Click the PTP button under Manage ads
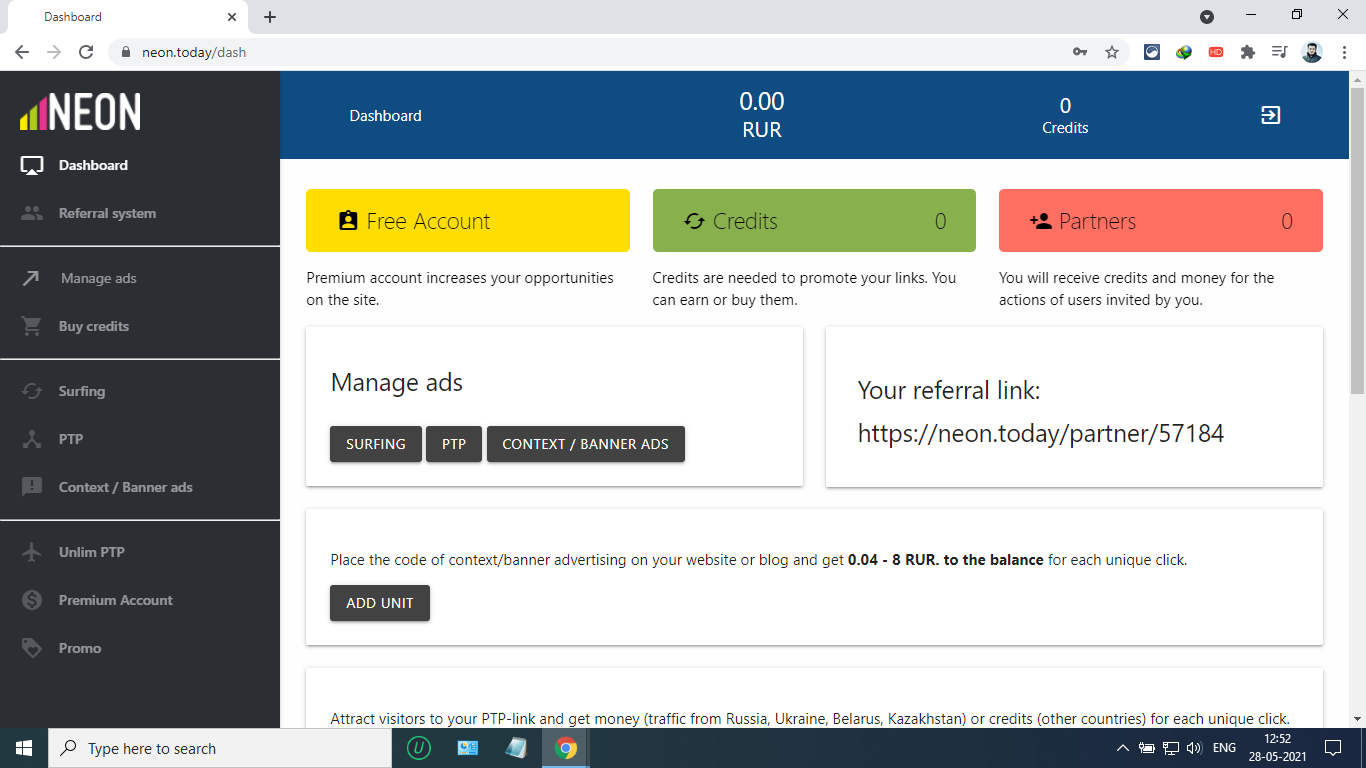Image resolution: width=1366 pixels, height=768 pixels. pyautogui.click(x=454, y=444)
